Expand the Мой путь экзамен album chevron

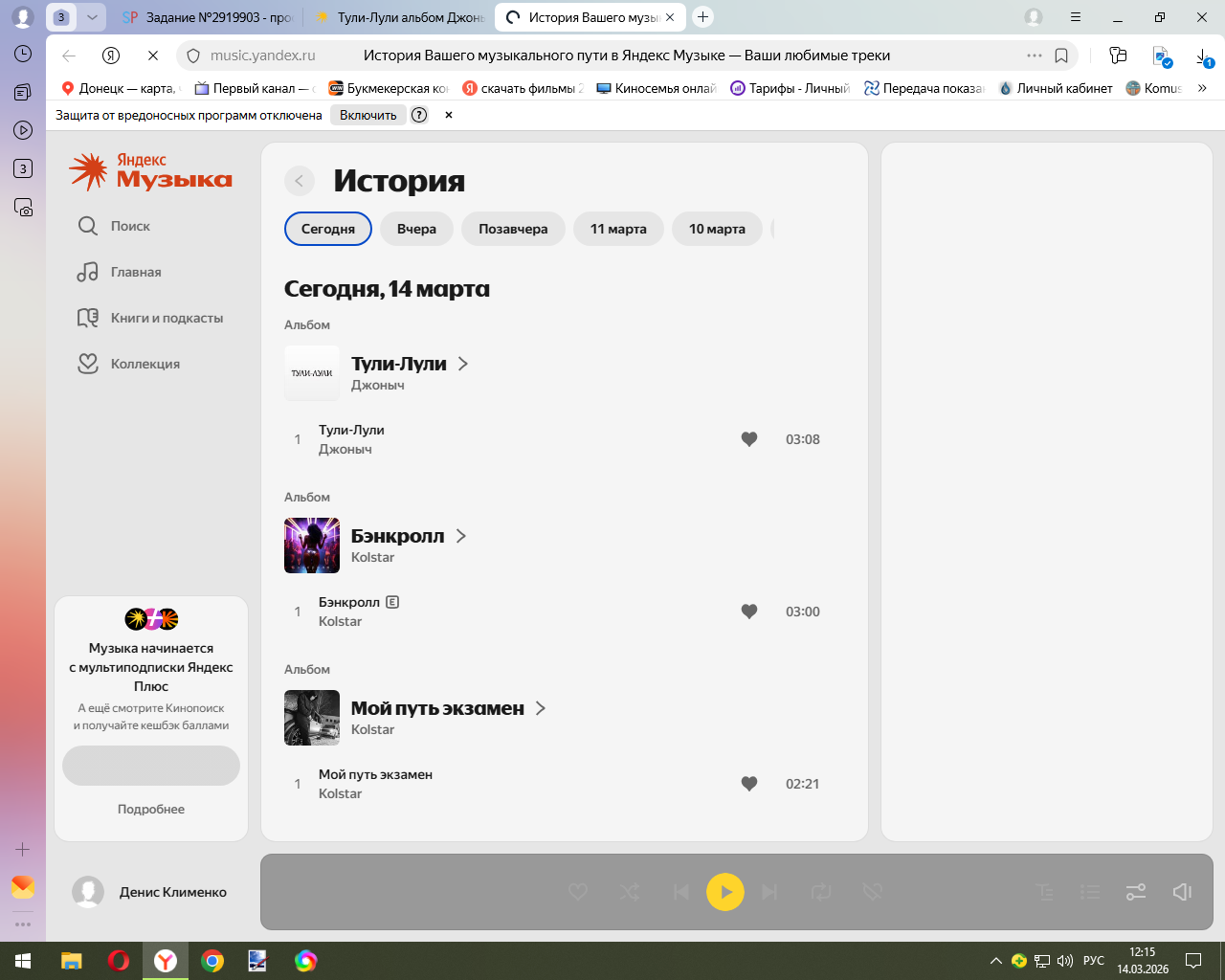(541, 708)
